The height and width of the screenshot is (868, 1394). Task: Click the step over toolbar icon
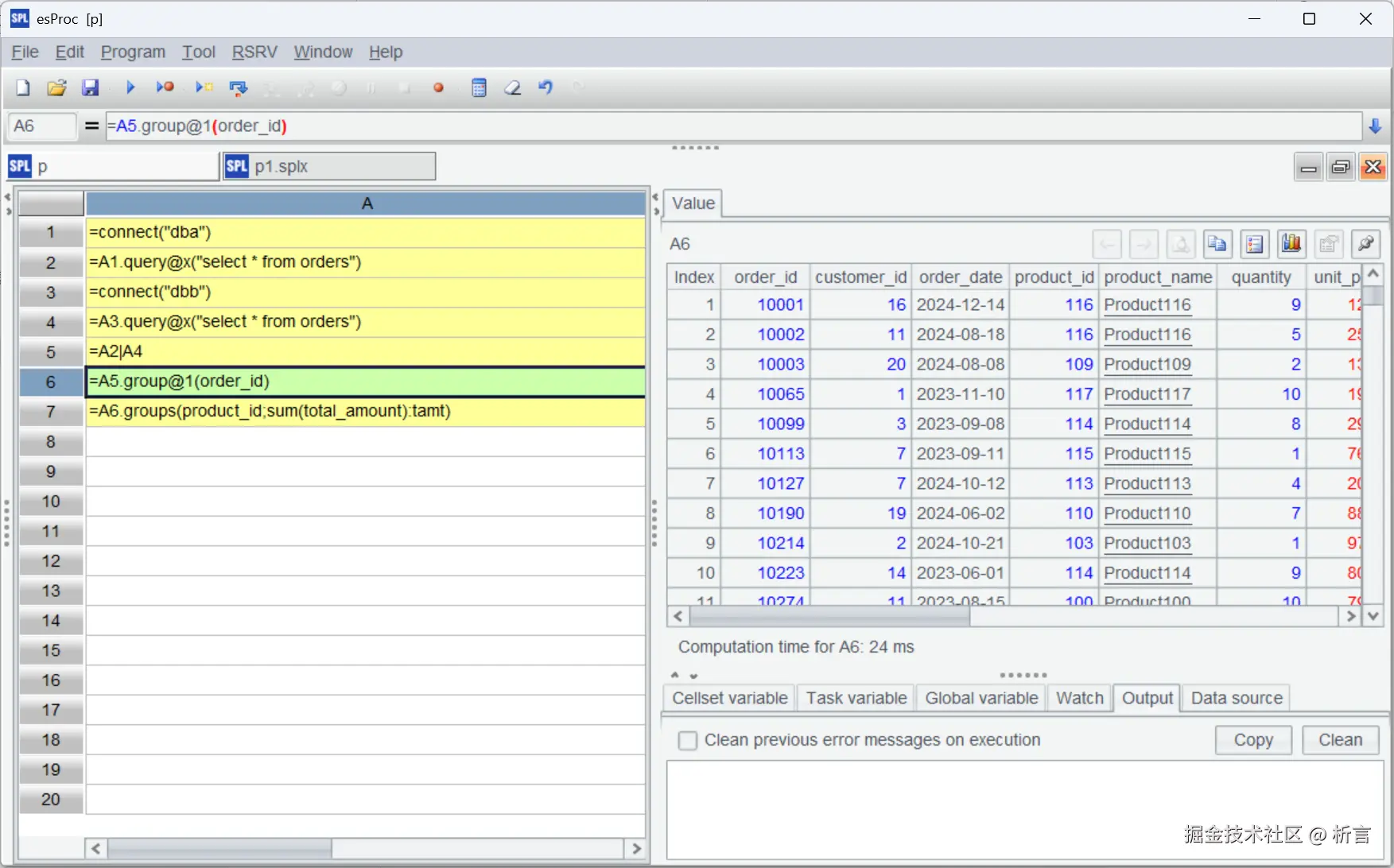click(x=238, y=87)
